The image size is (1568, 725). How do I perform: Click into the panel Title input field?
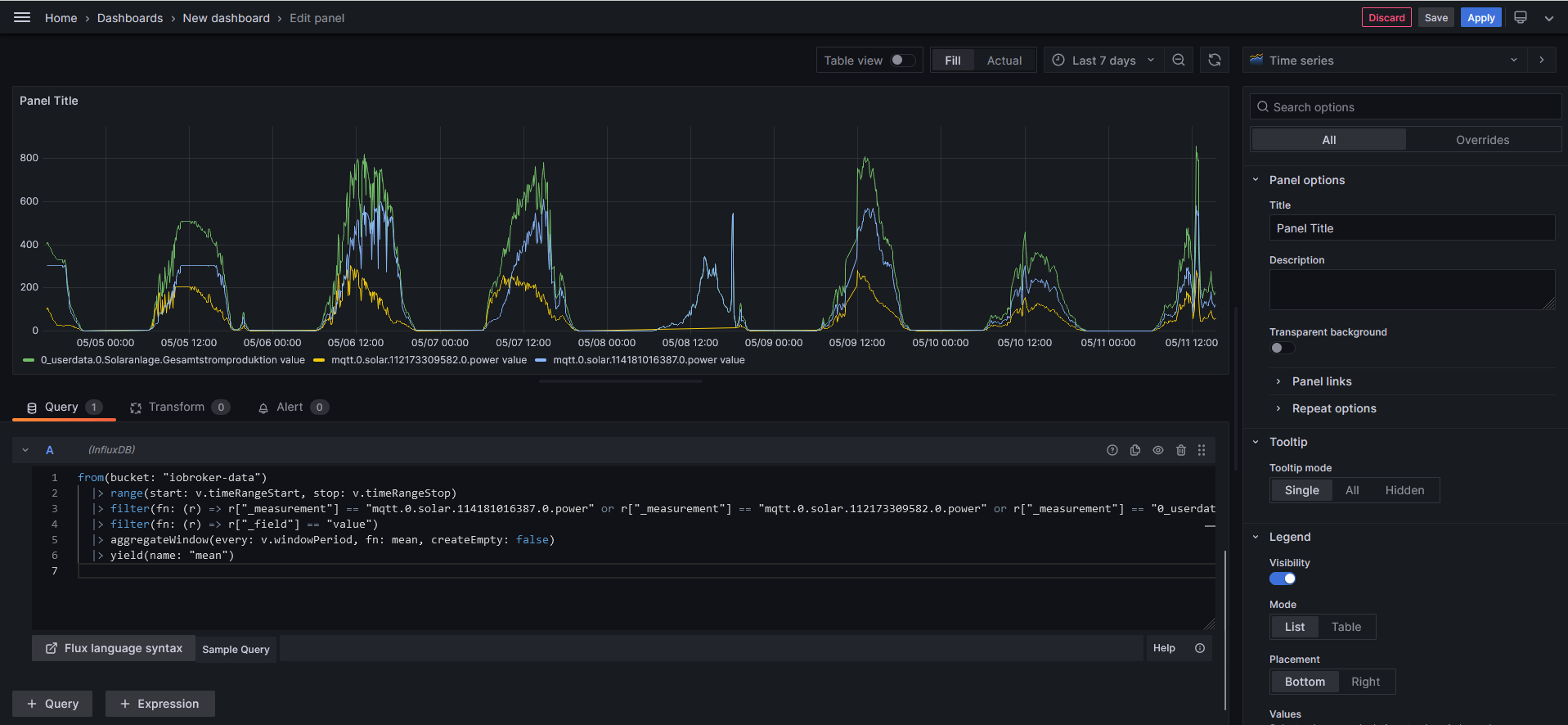coord(1412,228)
